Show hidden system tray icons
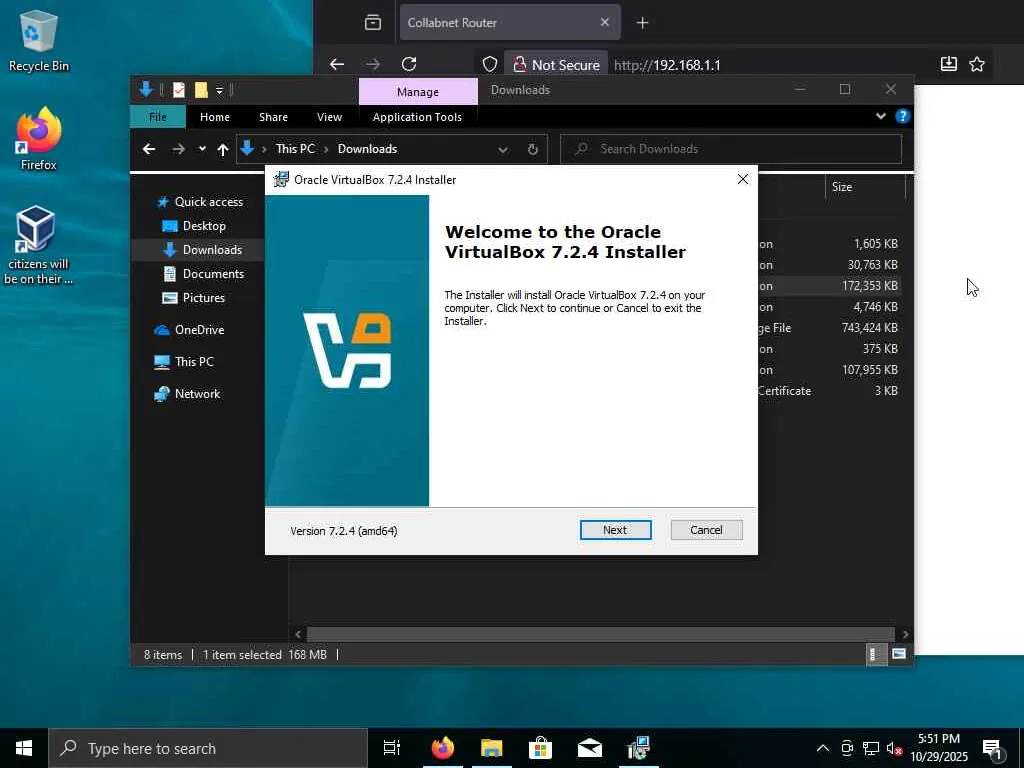 pyautogui.click(x=823, y=748)
